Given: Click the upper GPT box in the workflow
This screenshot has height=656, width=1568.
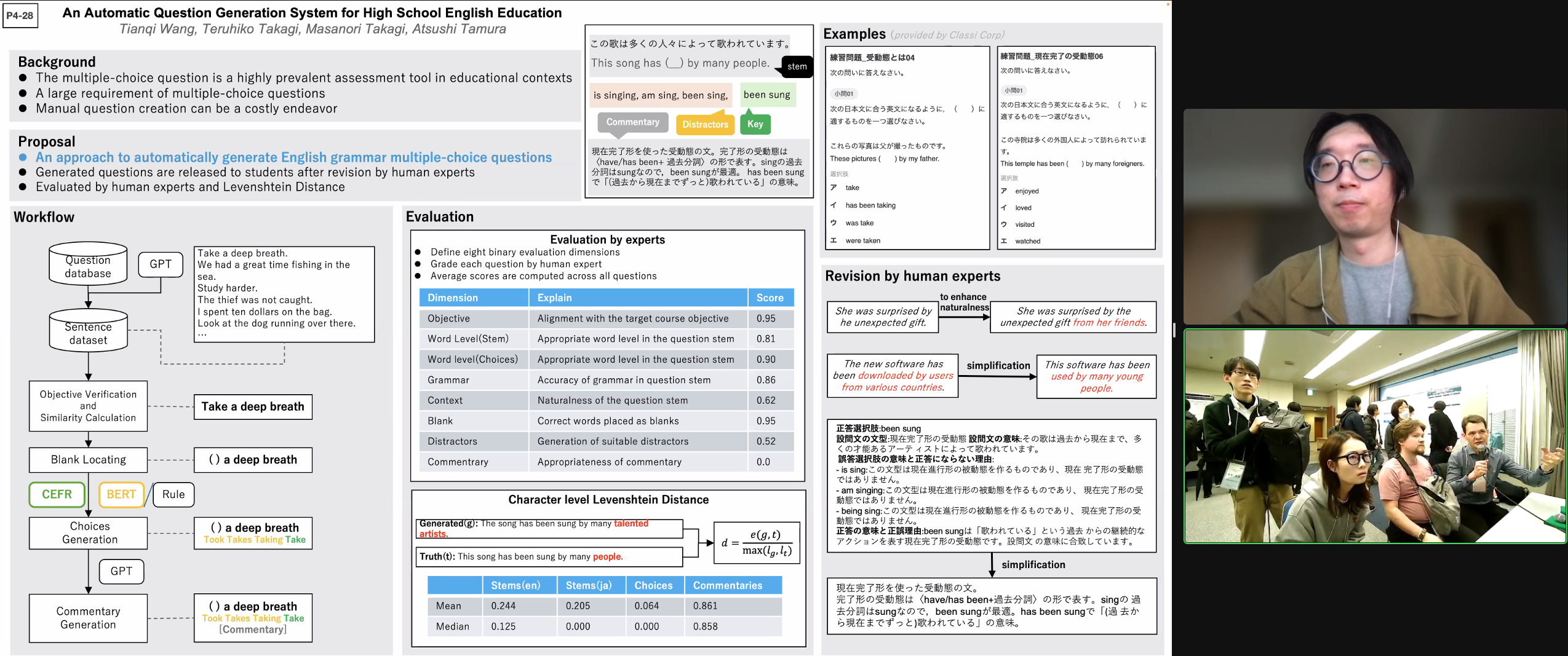Looking at the screenshot, I should point(161,263).
